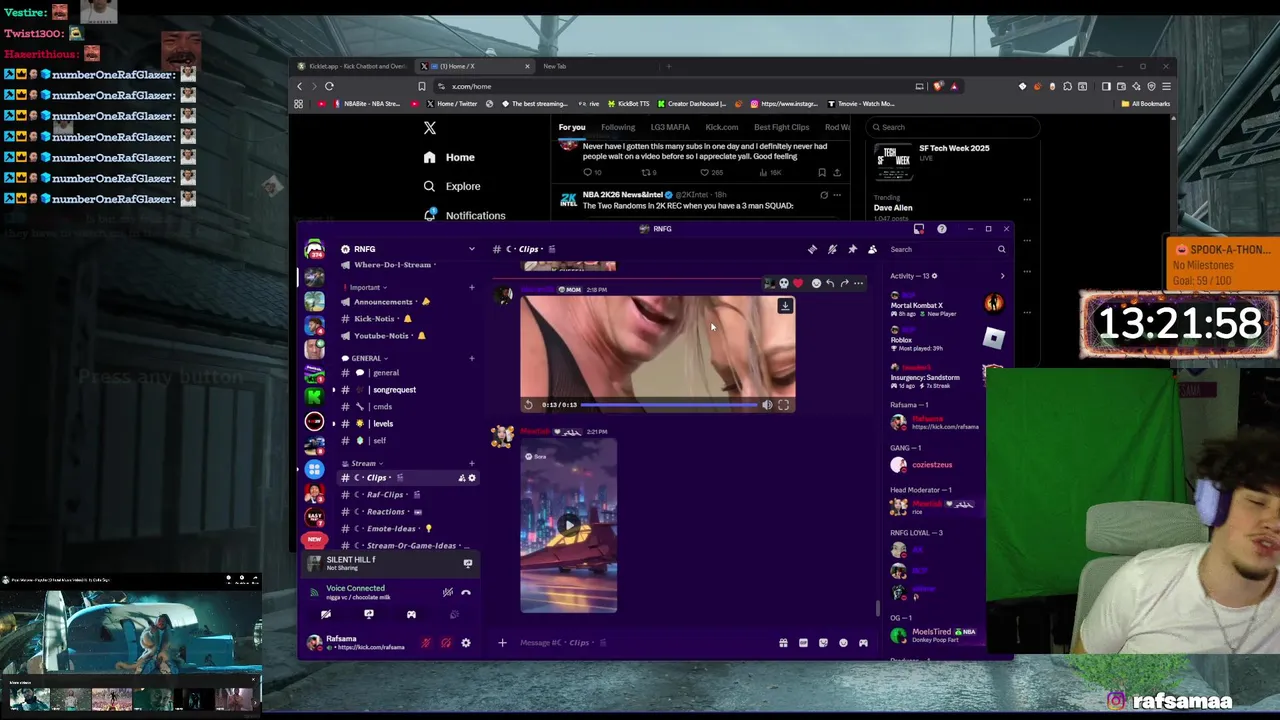Screen dimensions: 1280x720
Task: Open Kick.com tab on X timeline
Action: coord(722,127)
